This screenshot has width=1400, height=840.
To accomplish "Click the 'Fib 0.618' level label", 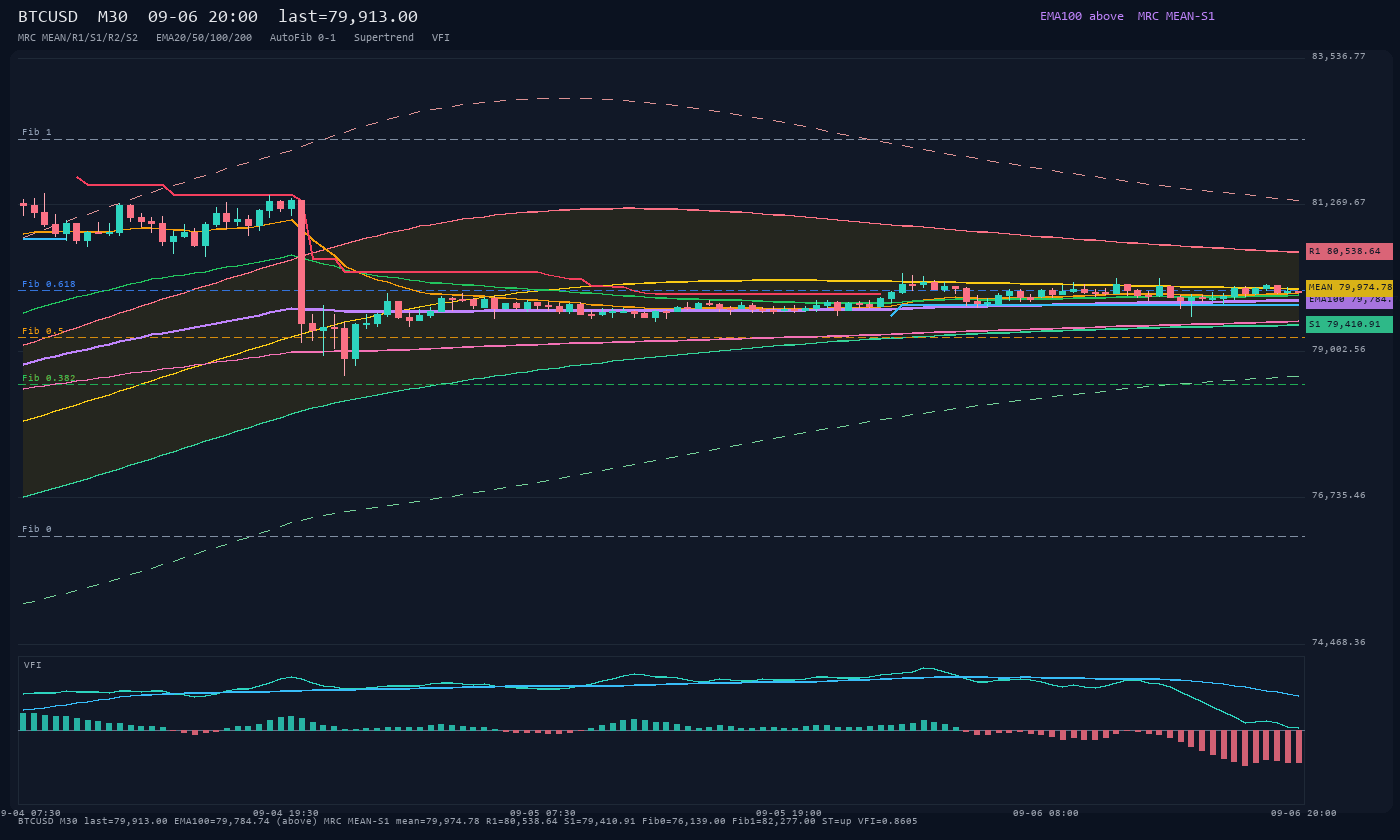I will pos(49,284).
